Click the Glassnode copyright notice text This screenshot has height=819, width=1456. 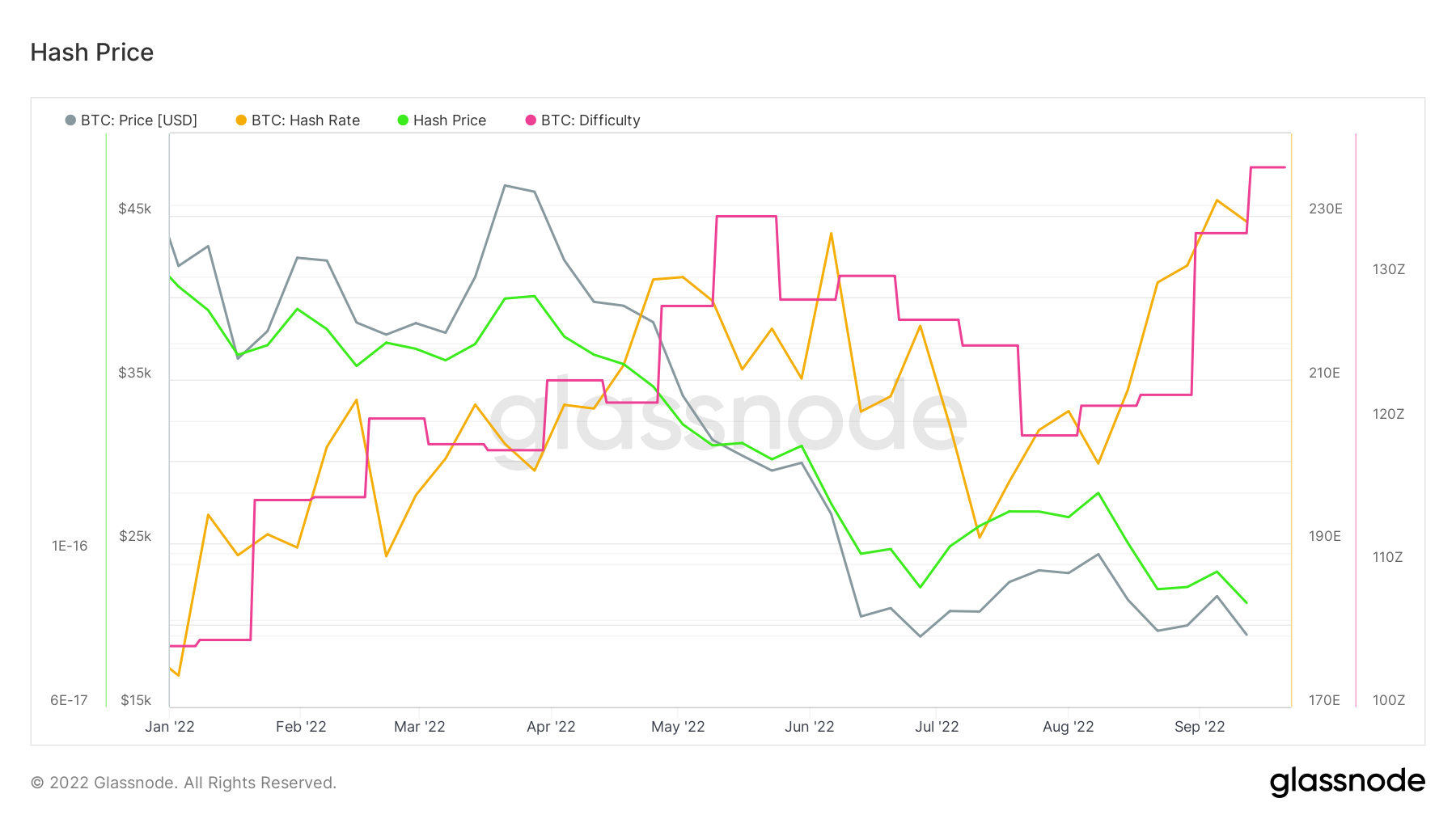pos(184,783)
